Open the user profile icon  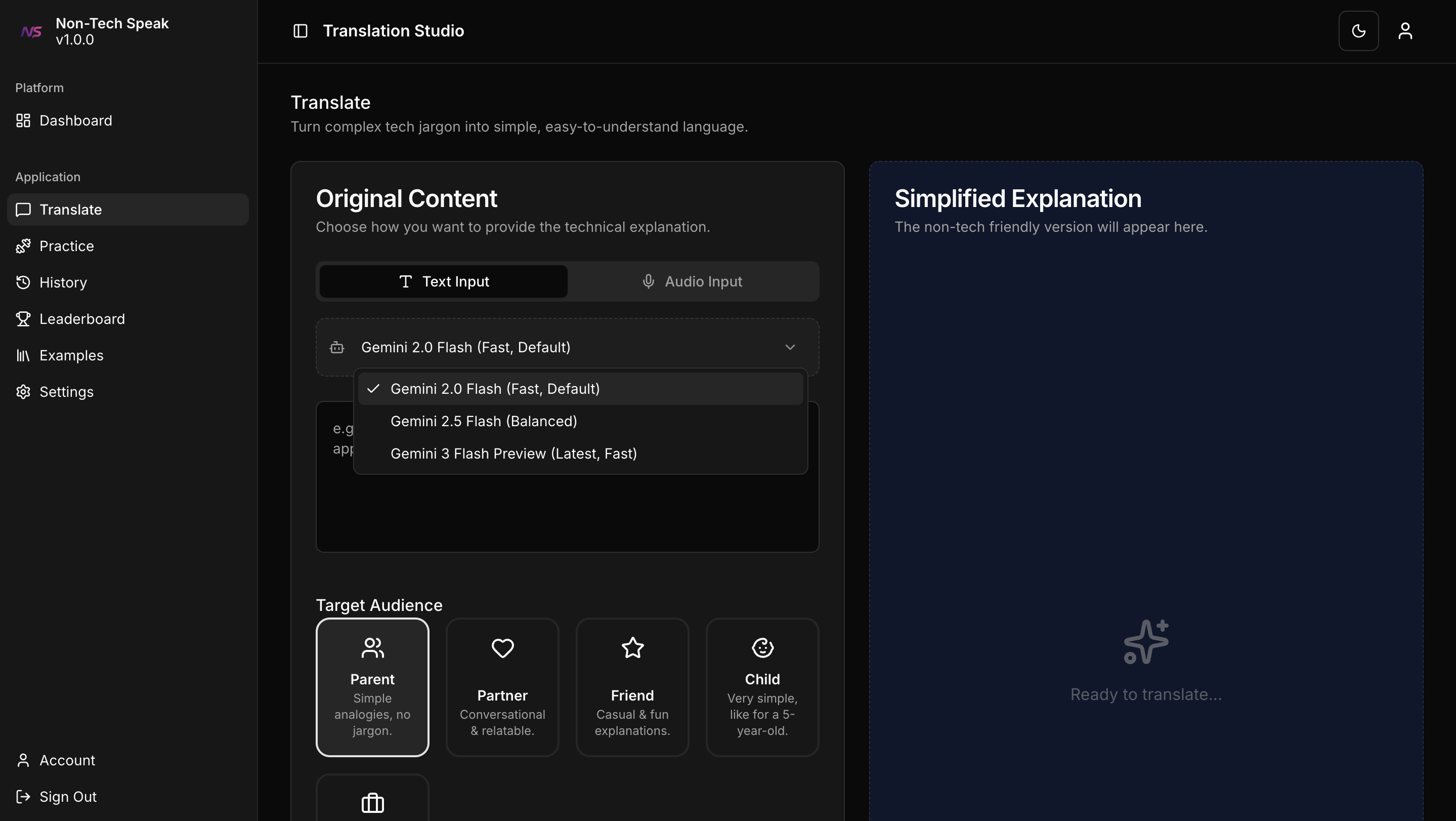pyautogui.click(x=1405, y=30)
